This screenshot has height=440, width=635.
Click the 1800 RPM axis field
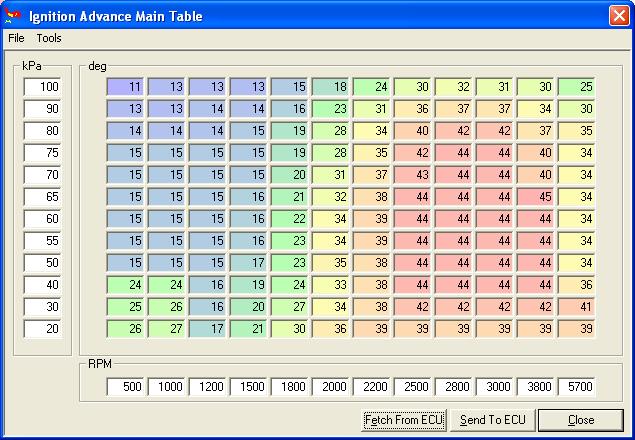click(x=289, y=387)
